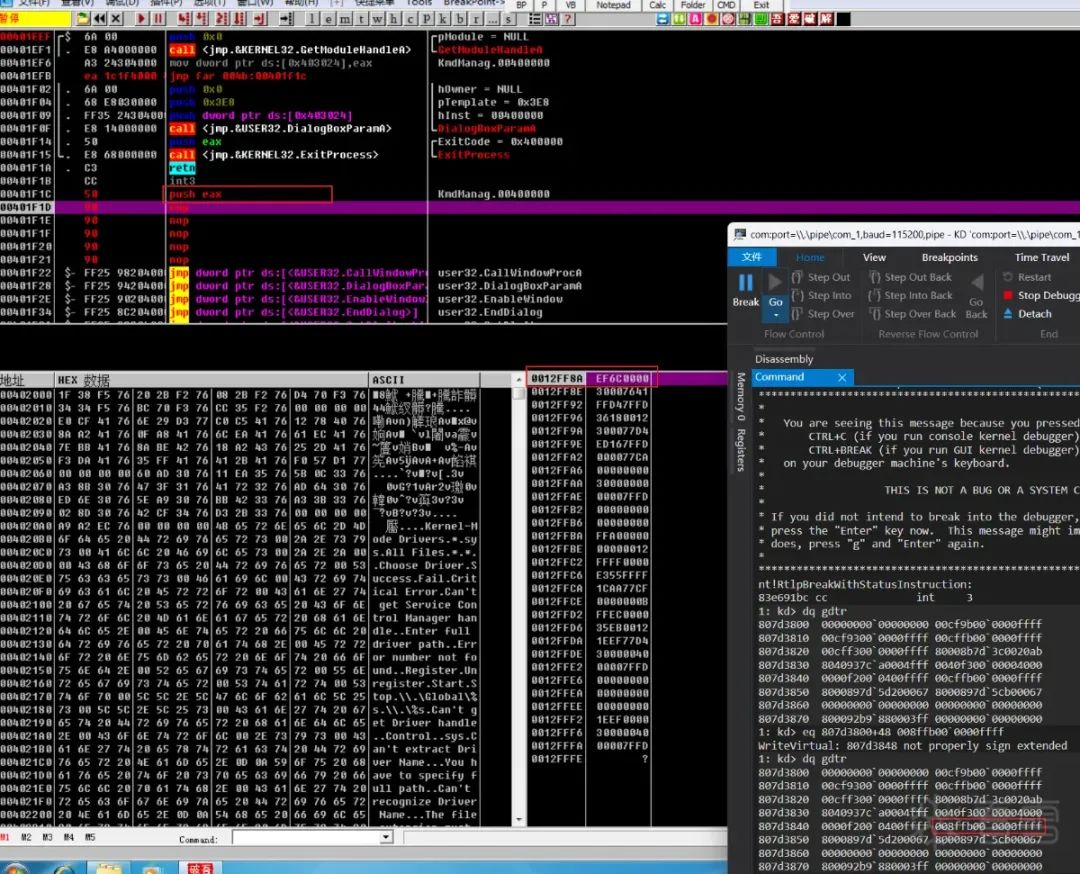Image resolution: width=1080 pixels, height=874 pixels.
Task: Click the close program X toolbar icon
Action: (x=116, y=19)
